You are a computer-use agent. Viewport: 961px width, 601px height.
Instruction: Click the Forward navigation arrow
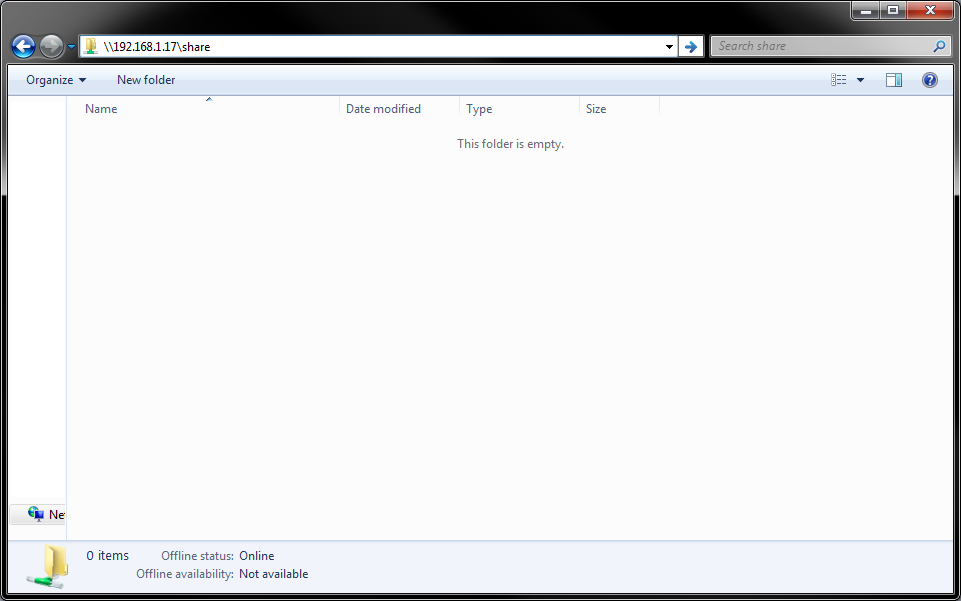tap(51, 46)
